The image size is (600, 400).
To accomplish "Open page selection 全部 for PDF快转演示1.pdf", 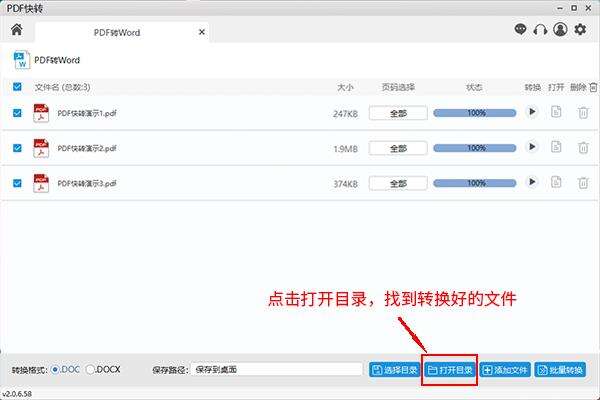I will pyautogui.click(x=398, y=113).
